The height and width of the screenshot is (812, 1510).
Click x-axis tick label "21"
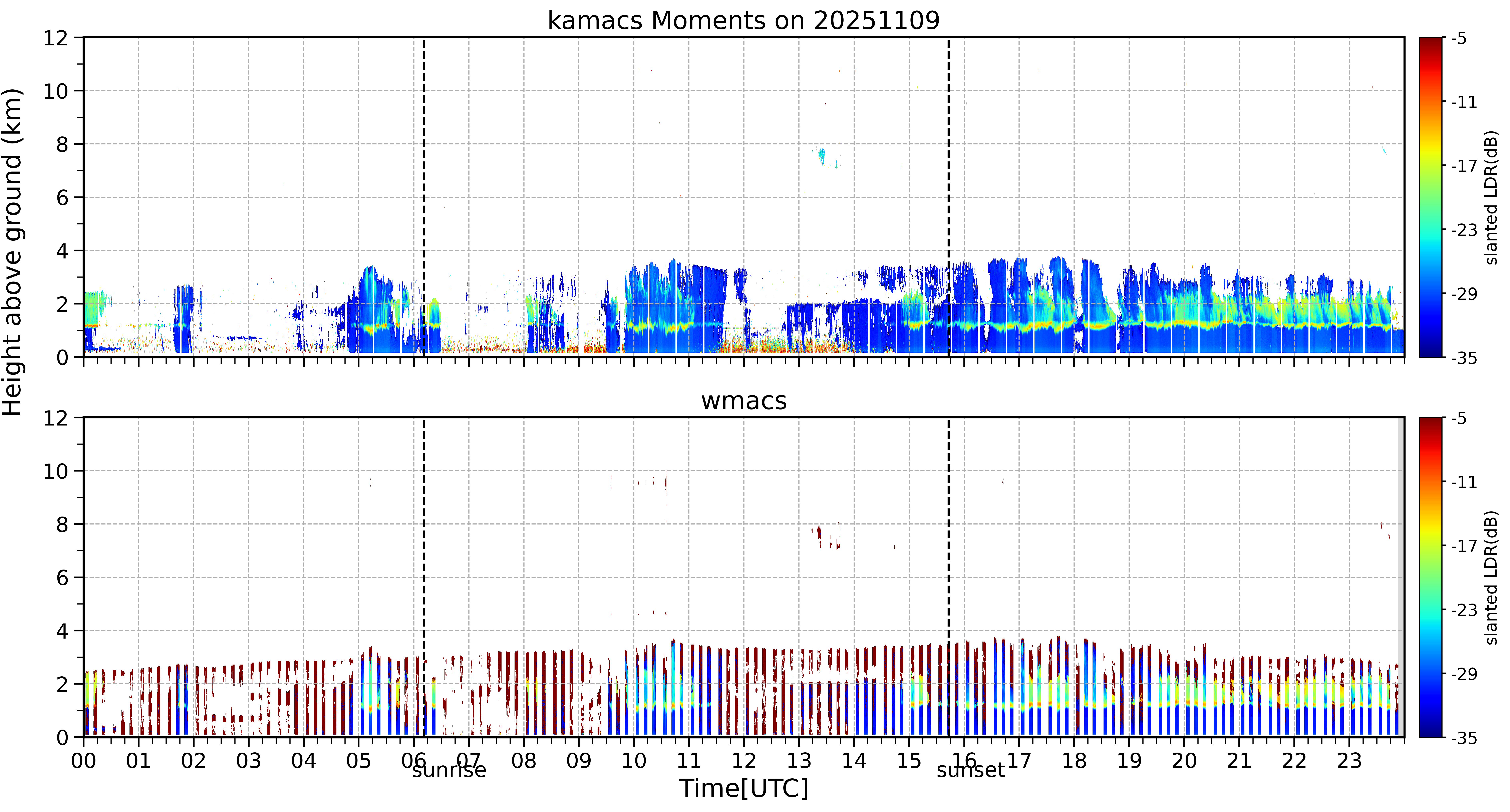1239,761
